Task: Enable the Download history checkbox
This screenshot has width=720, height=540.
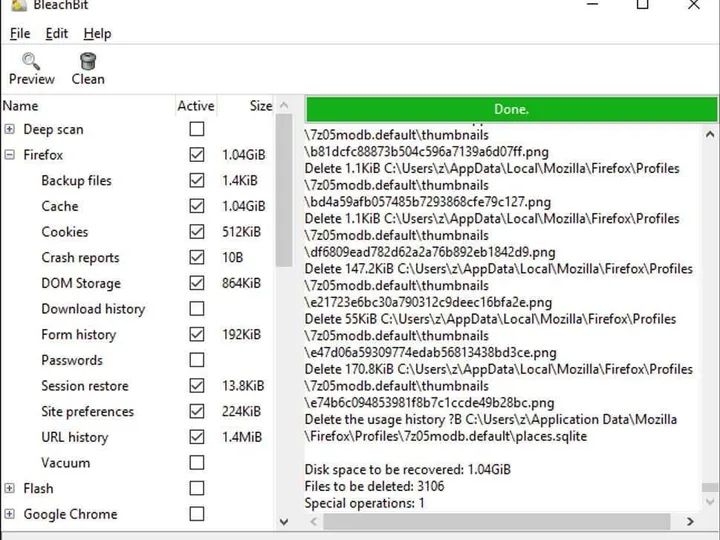Action: click(197, 309)
